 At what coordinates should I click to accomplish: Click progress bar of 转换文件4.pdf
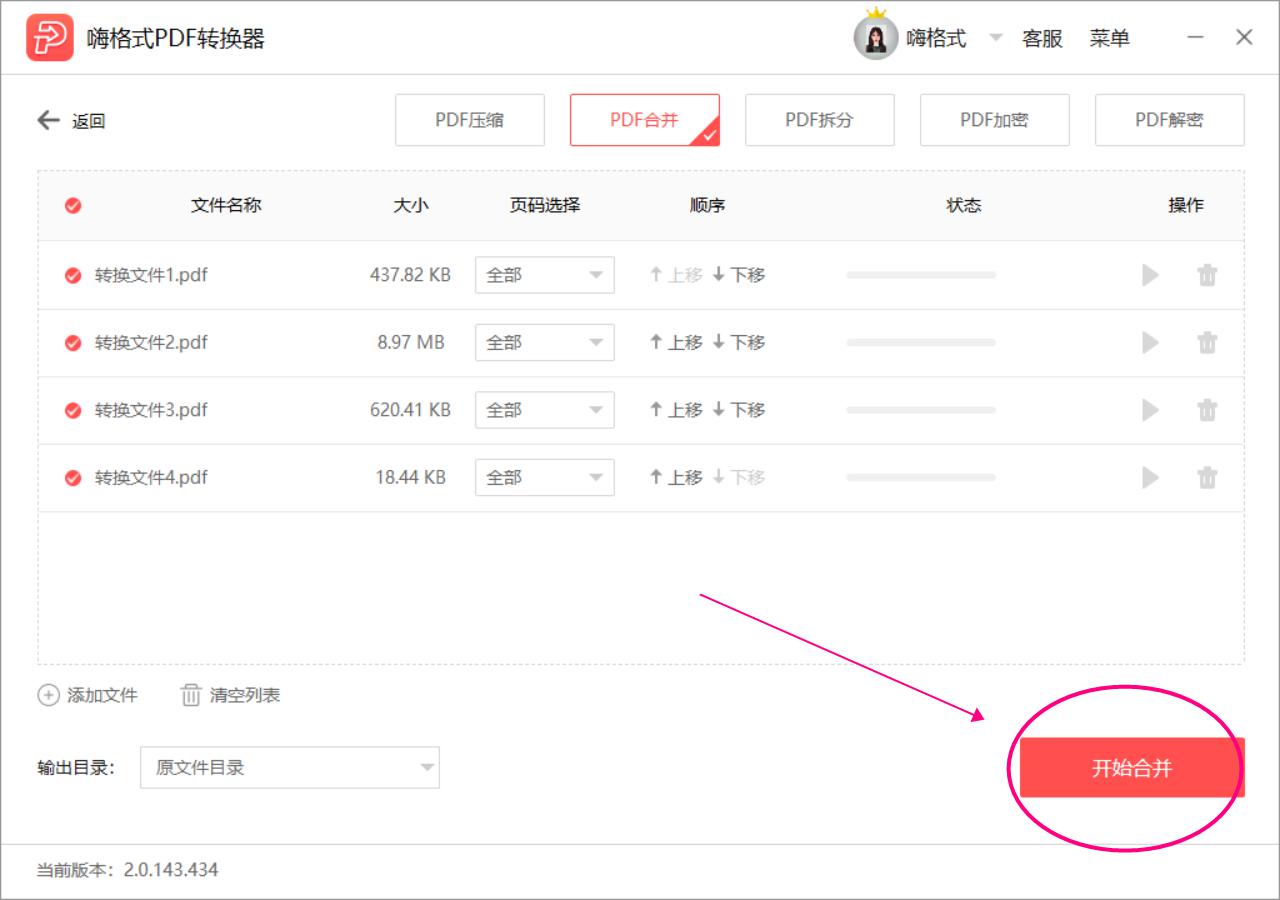pyautogui.click(x=921, y=478)
